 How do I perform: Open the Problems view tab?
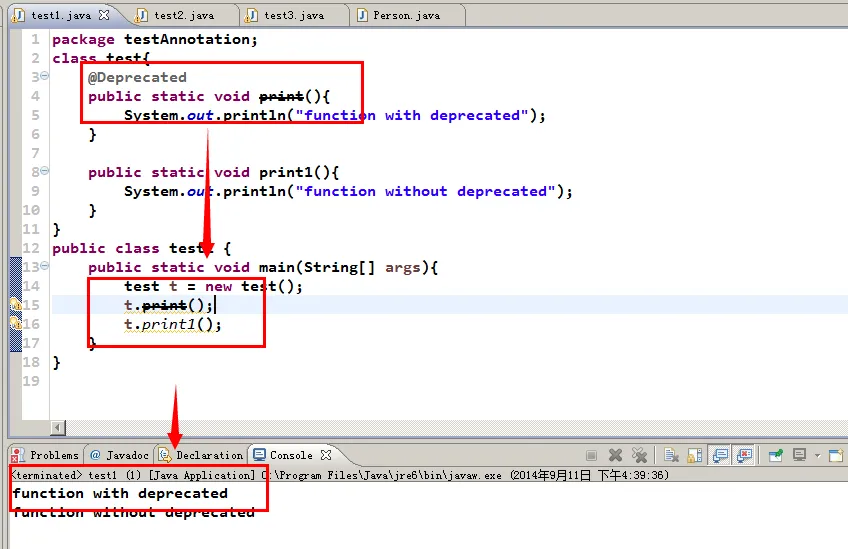(47, 455)
